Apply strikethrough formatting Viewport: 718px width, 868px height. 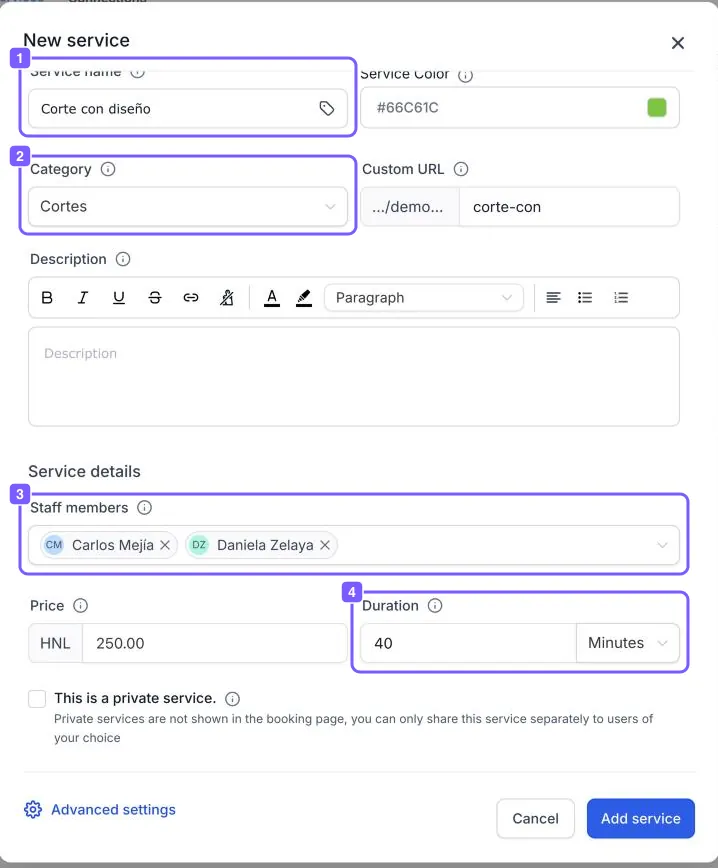[155, 298]
